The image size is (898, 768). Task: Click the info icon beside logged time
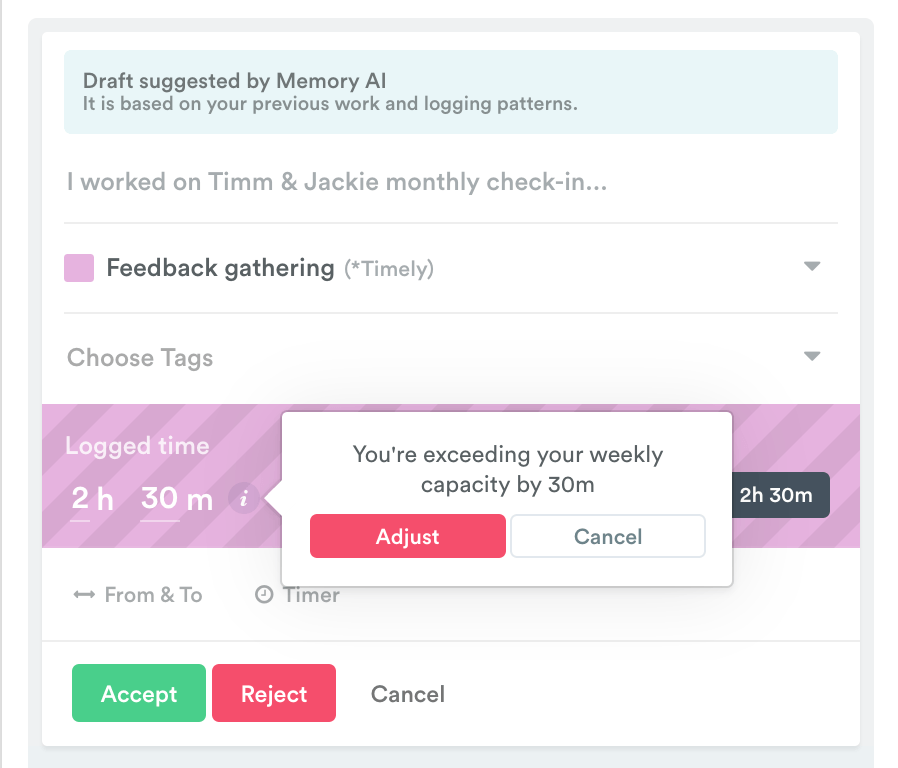(x=244, y=498)
